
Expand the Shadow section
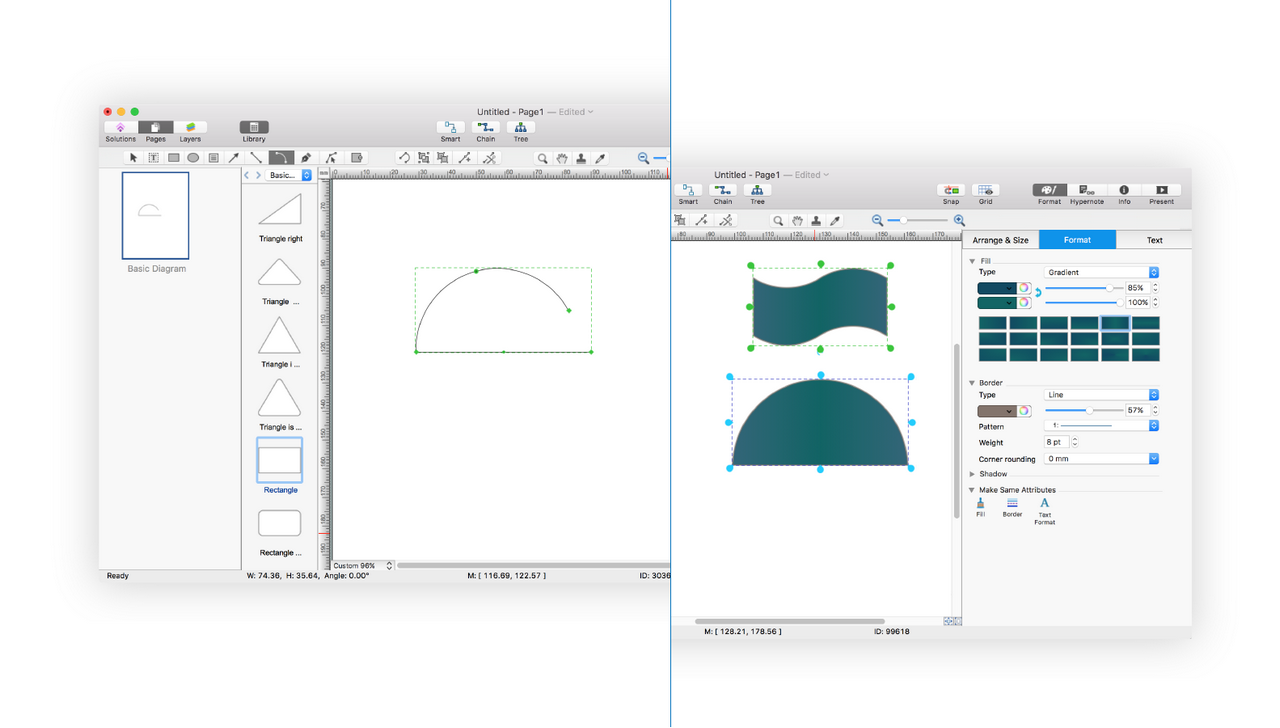[x=972, y=474]
